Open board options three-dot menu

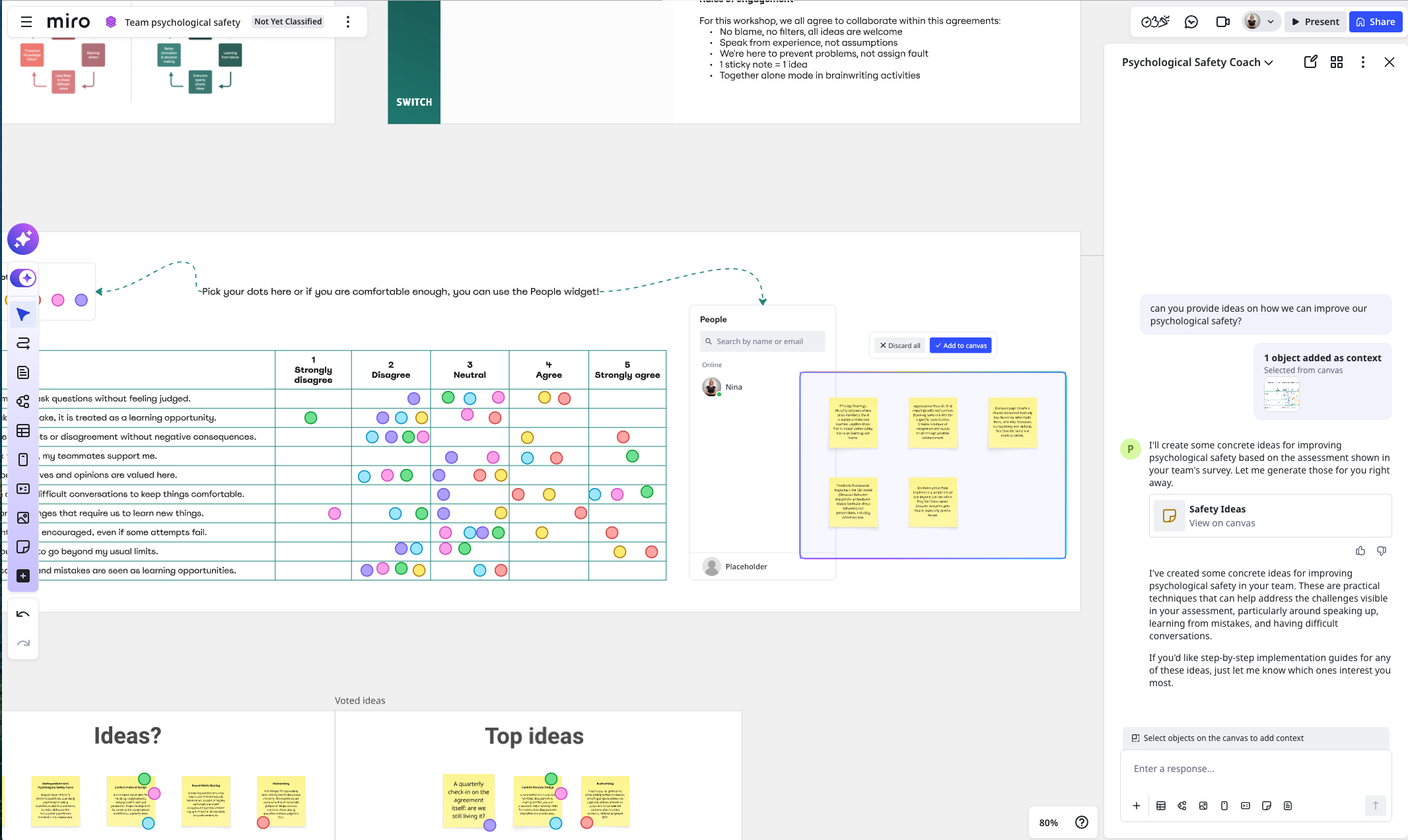pos(348,22)
